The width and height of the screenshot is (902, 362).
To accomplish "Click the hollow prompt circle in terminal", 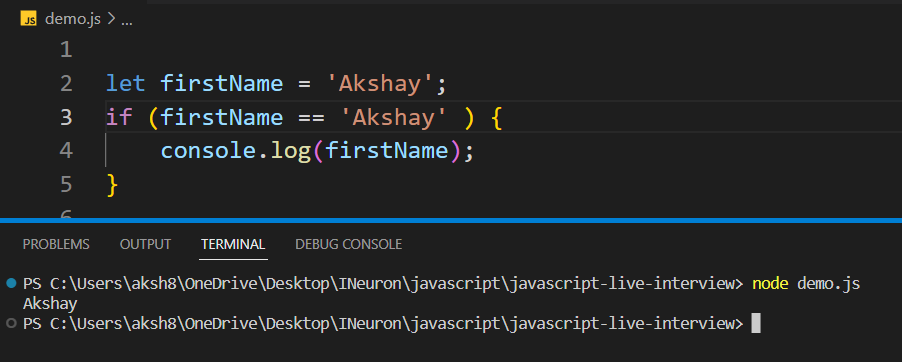I will (x=10, y=324).
